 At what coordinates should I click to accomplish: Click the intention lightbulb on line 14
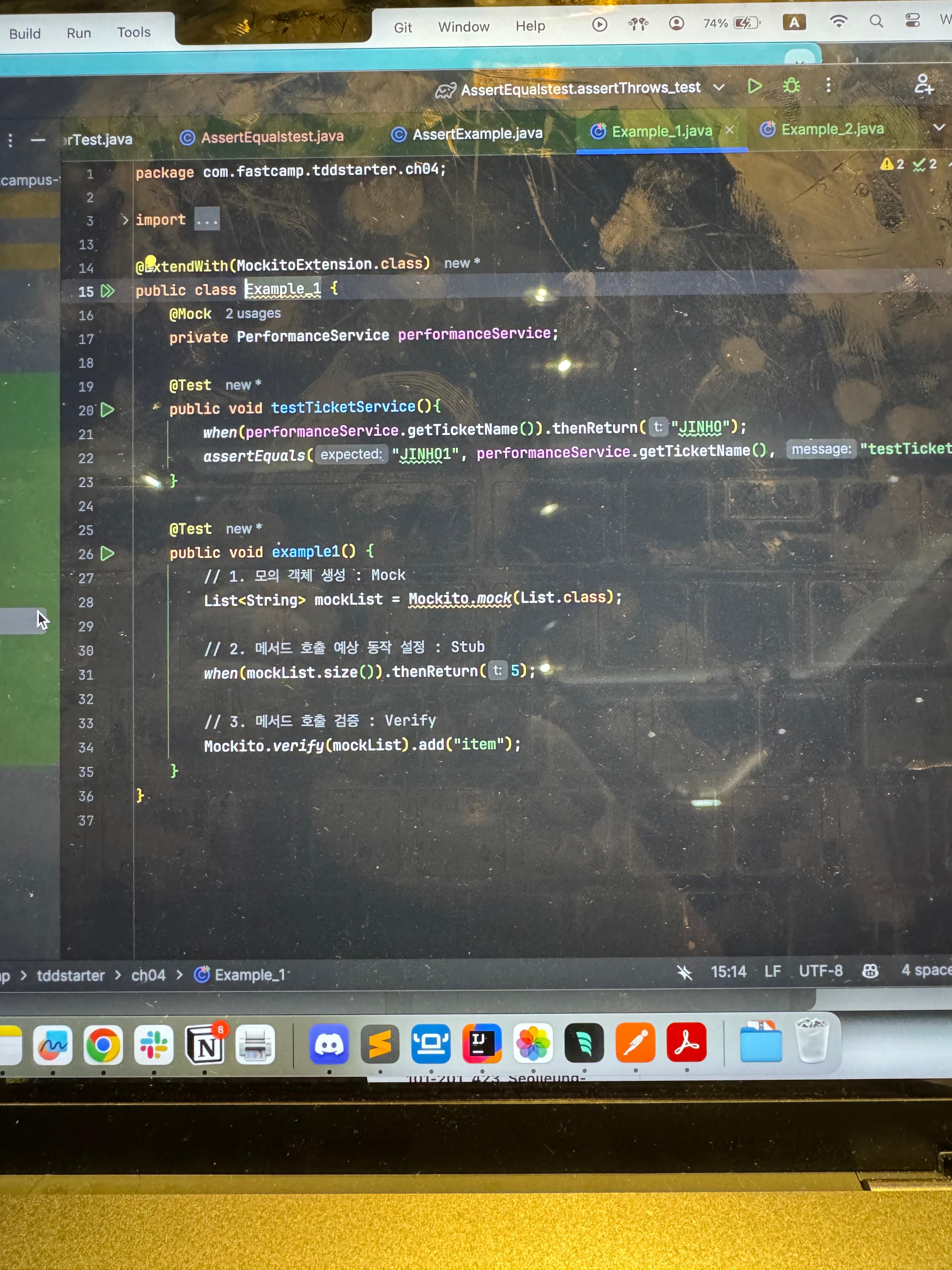click(150, 262)
